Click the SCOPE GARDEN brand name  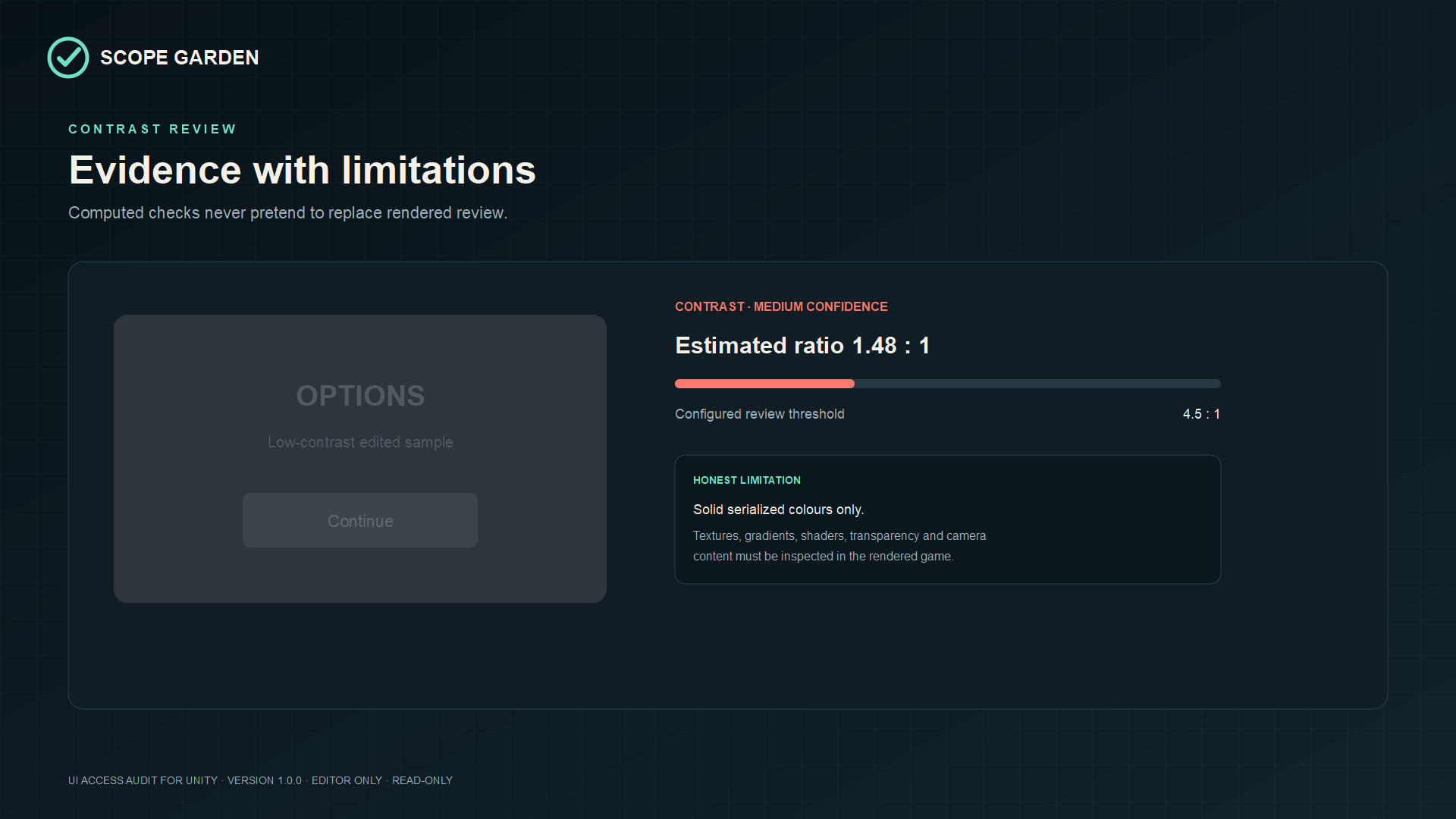click(x=180, y=58)
